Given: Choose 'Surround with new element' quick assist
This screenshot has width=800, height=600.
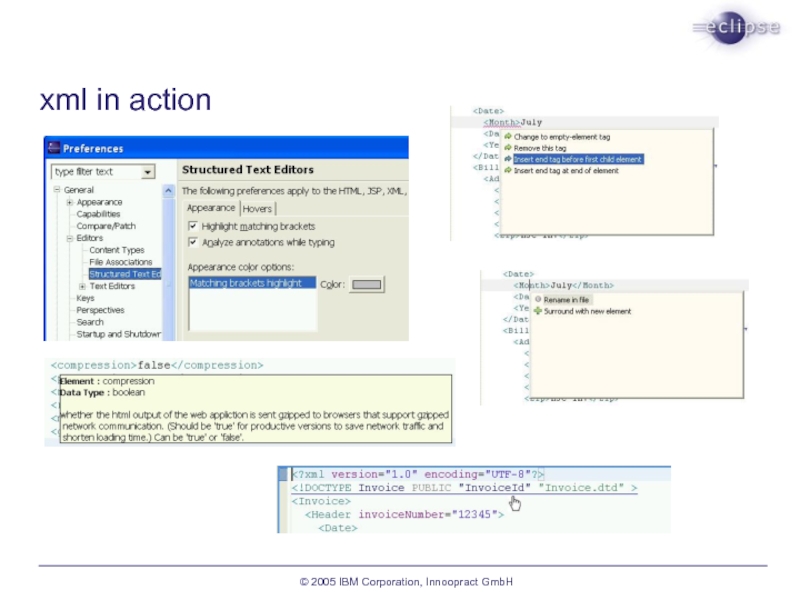Looking at the screenshot, I should click(x=587, y=311).
